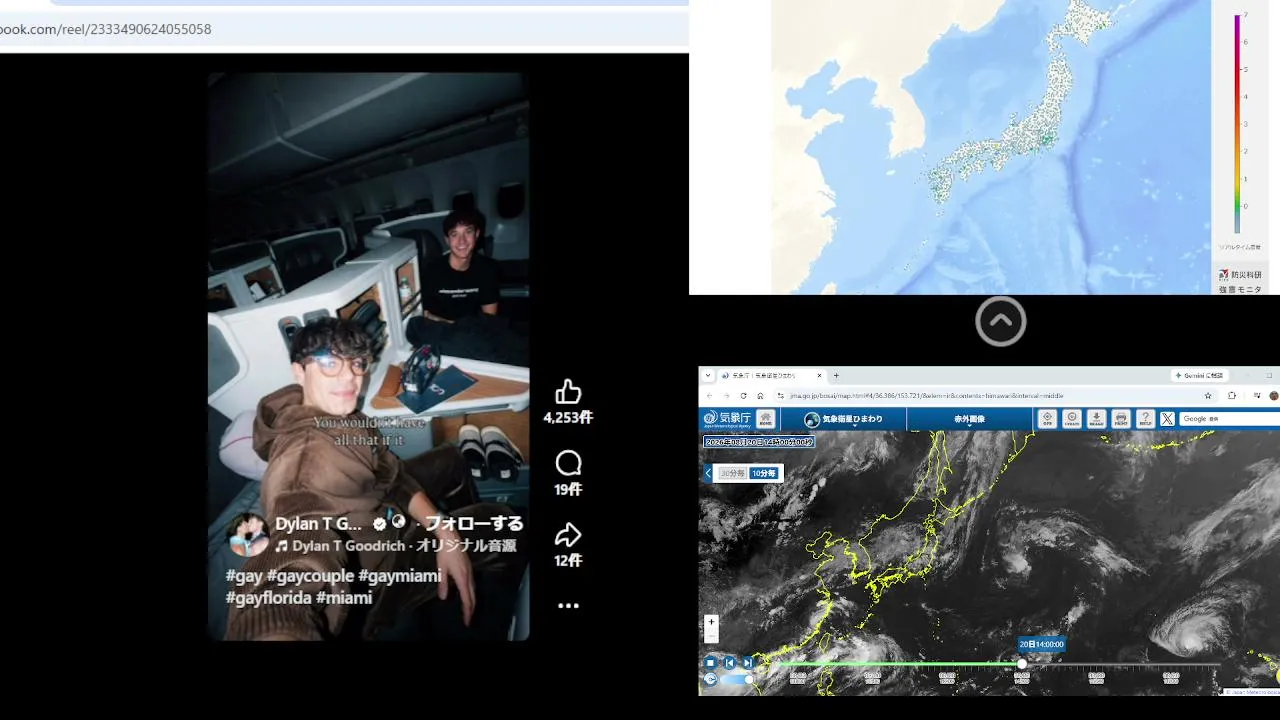Go forward in the JMA browser window
The width and height of the screenshot is (1280, 720).
click(x=727, y=395)
